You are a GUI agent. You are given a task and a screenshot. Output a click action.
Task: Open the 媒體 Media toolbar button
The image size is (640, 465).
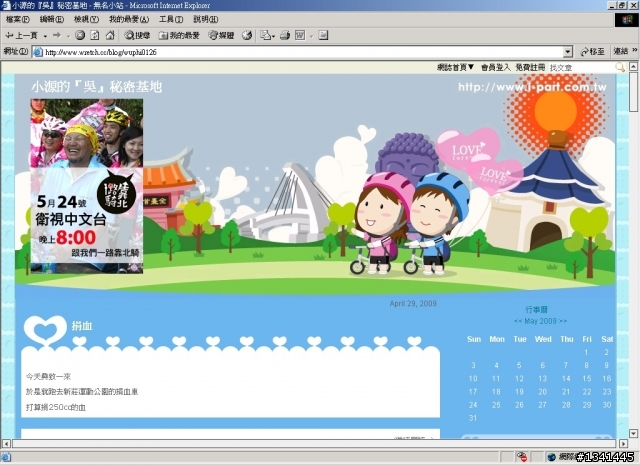(x=221, y=36)
